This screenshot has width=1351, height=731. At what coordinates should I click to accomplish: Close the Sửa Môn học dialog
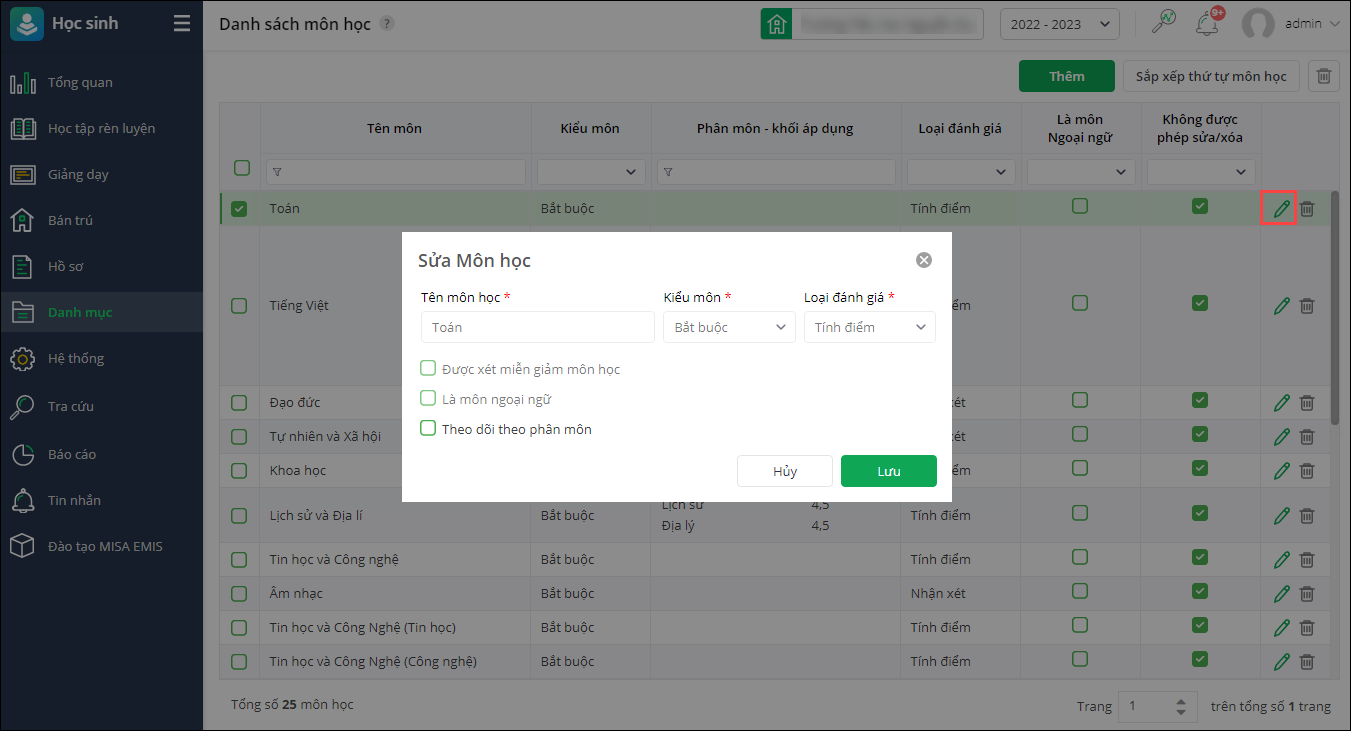point(924,260)
